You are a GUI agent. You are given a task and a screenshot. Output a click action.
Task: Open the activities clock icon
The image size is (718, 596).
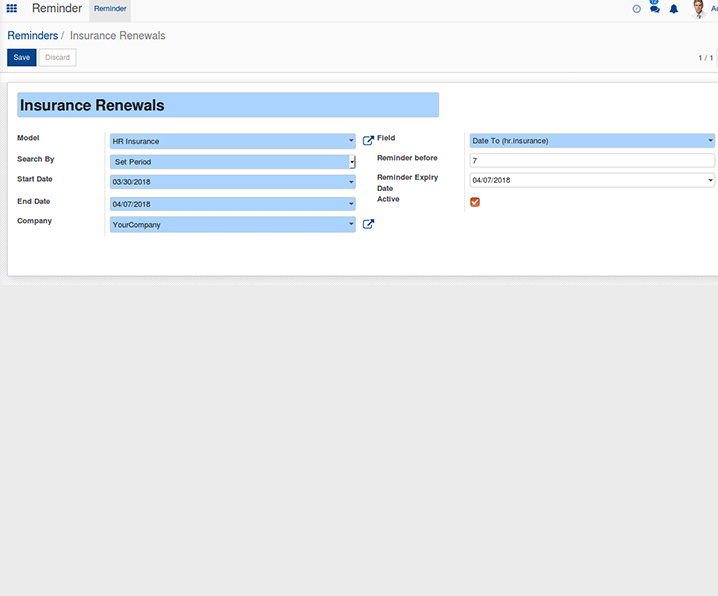[x=636, y=9]
